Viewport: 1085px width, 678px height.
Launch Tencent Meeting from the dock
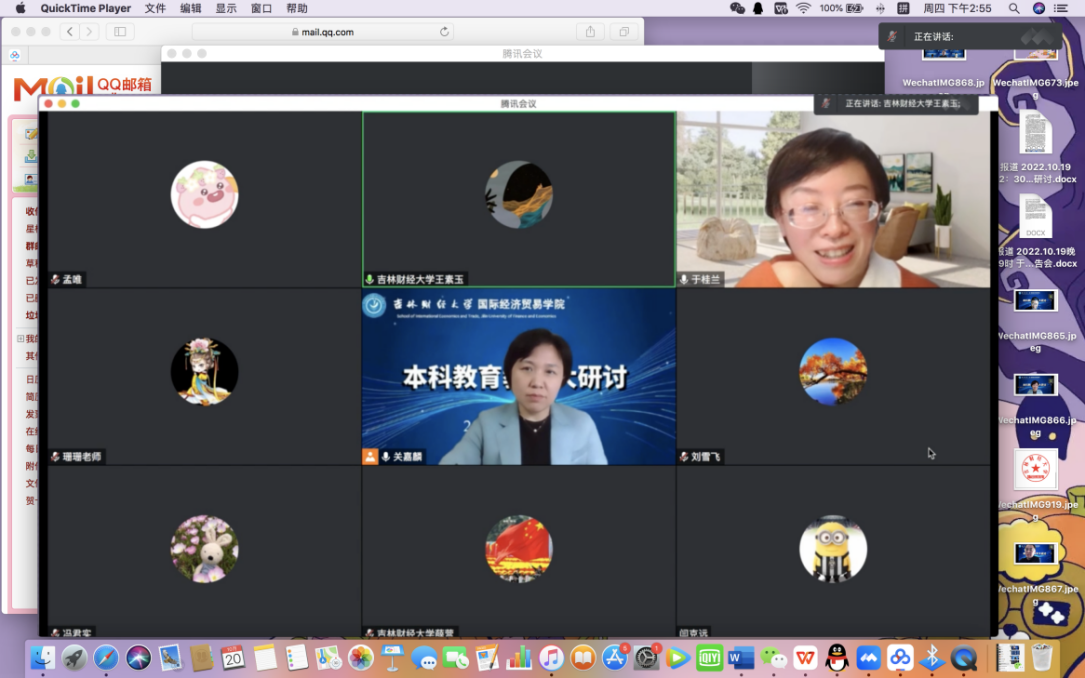pos(868,658)
